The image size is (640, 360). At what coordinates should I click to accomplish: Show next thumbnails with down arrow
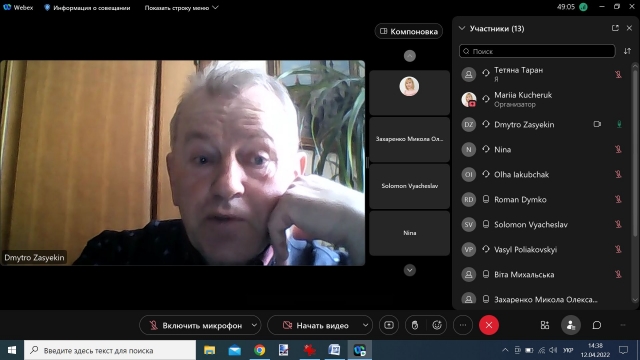pos(410,270)
